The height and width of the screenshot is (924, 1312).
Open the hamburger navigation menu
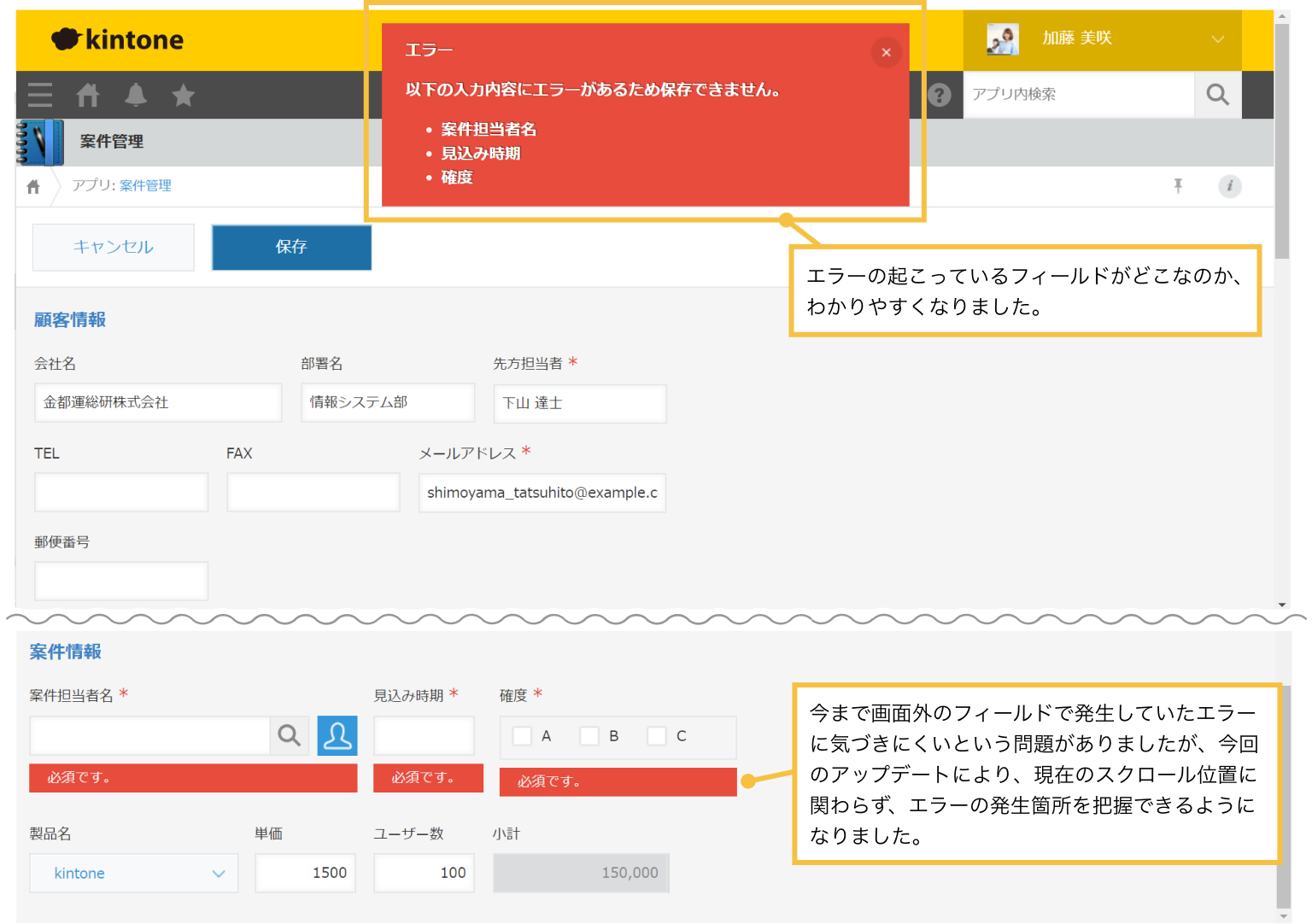[39, 95]
